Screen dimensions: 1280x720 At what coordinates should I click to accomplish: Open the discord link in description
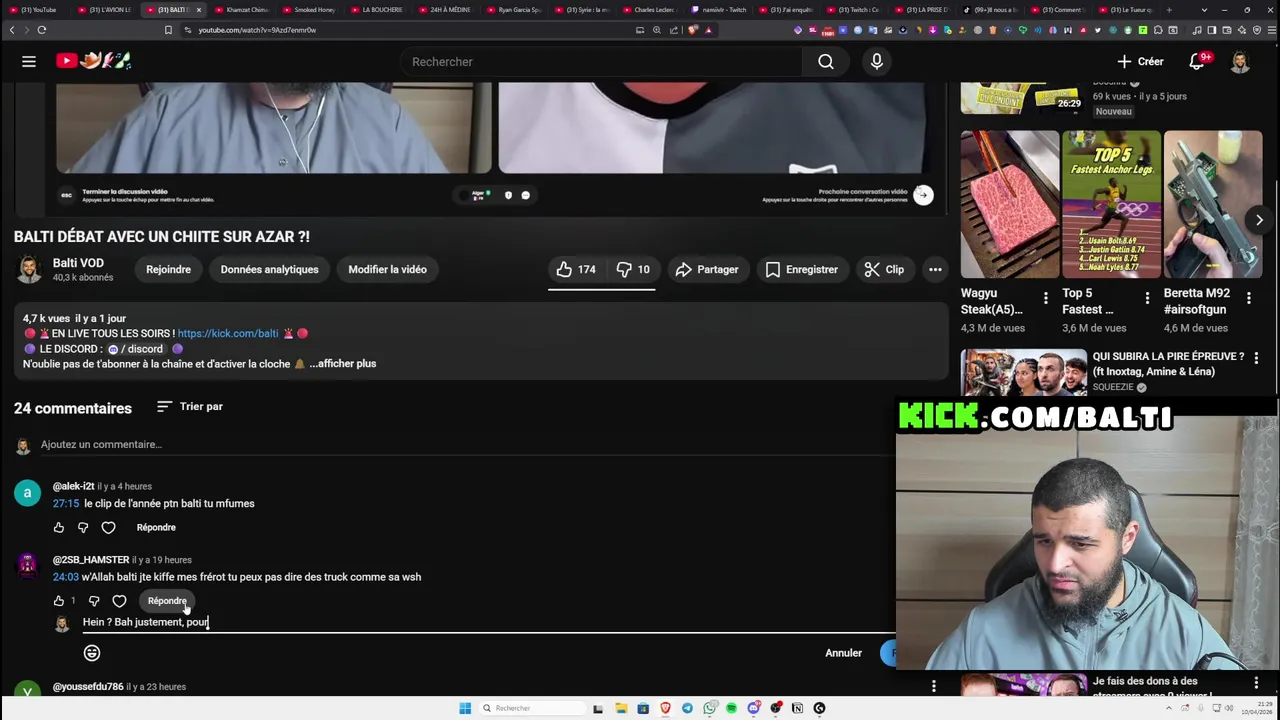tap(135, 349)
